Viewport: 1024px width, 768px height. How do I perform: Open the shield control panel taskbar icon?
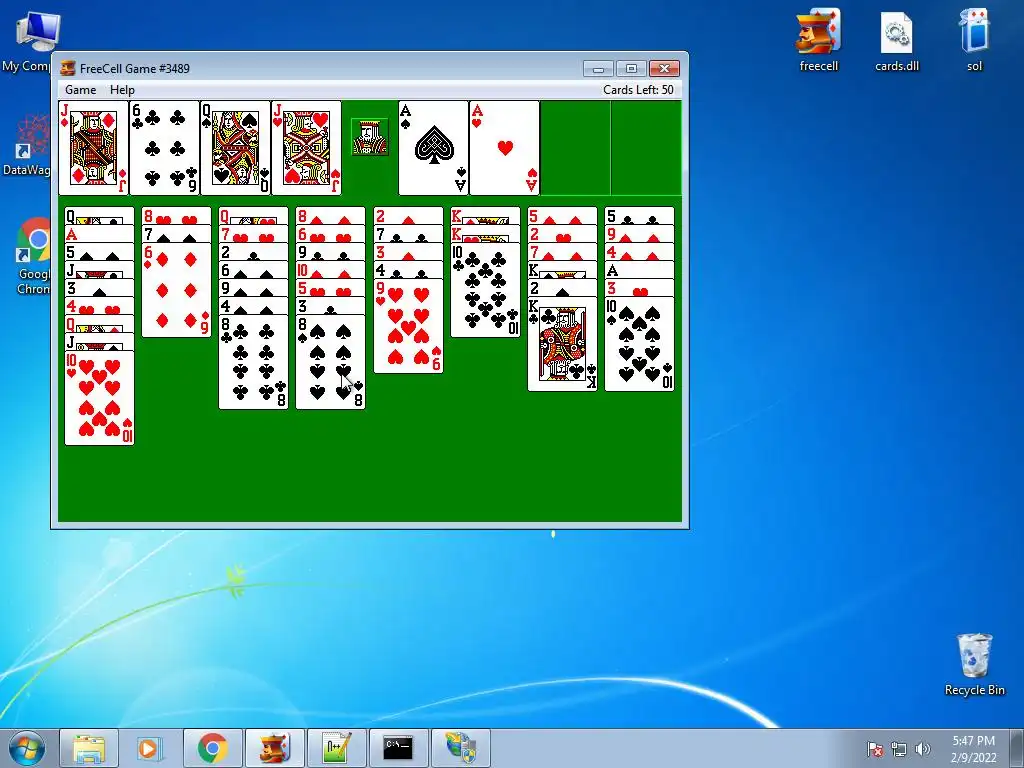pyautogui.click(x=460, y=748)
